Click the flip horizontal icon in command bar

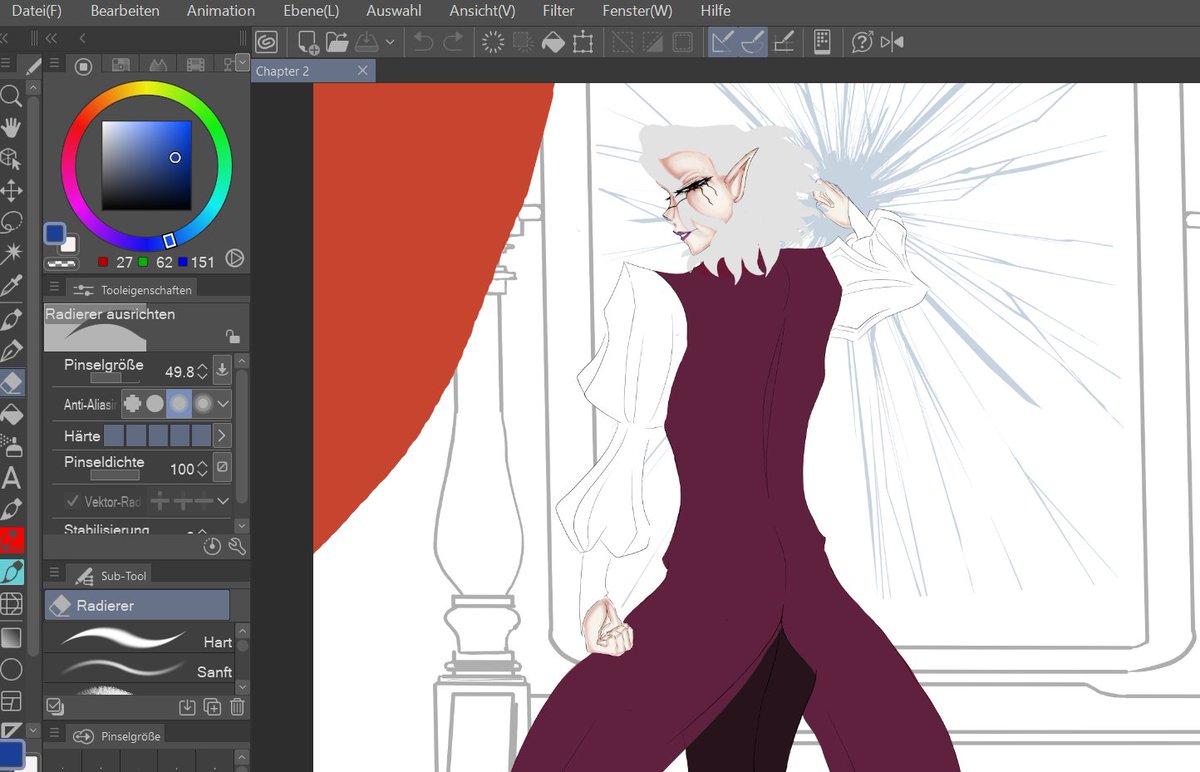(x=893, y=41)
